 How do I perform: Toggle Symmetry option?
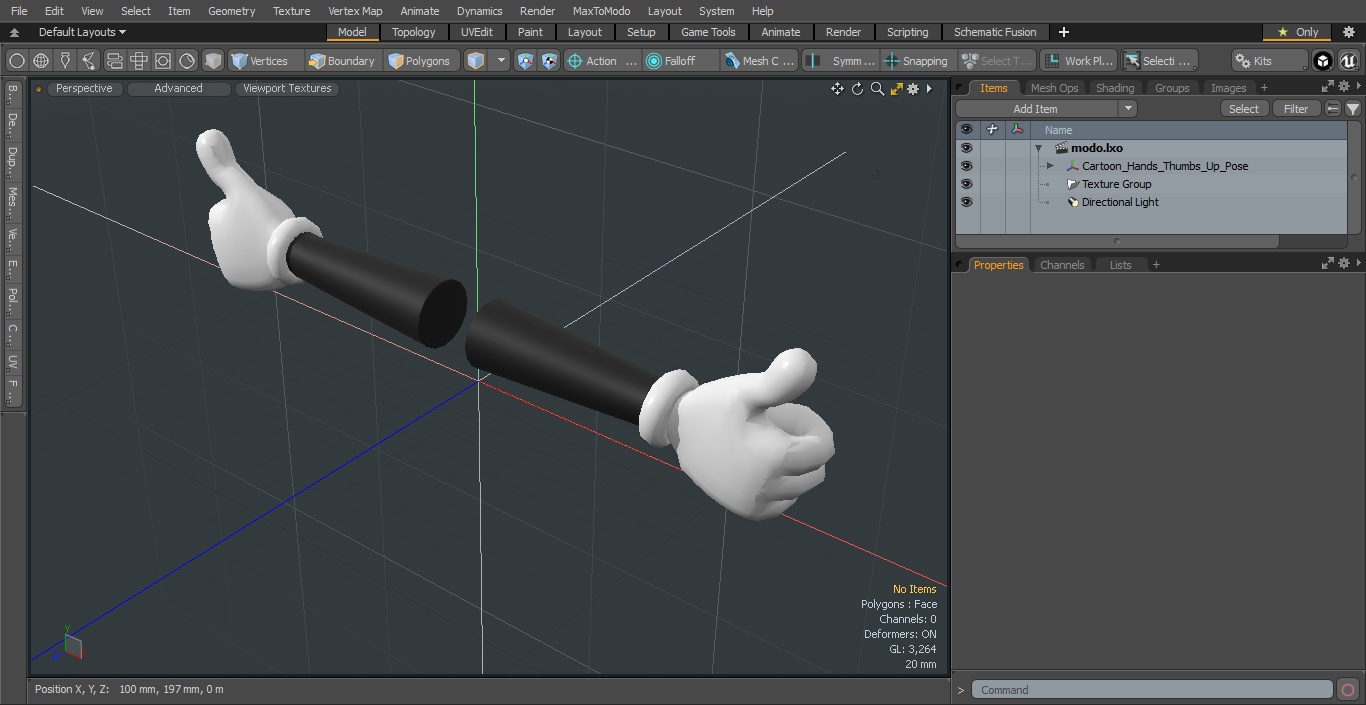coord(841,61)
